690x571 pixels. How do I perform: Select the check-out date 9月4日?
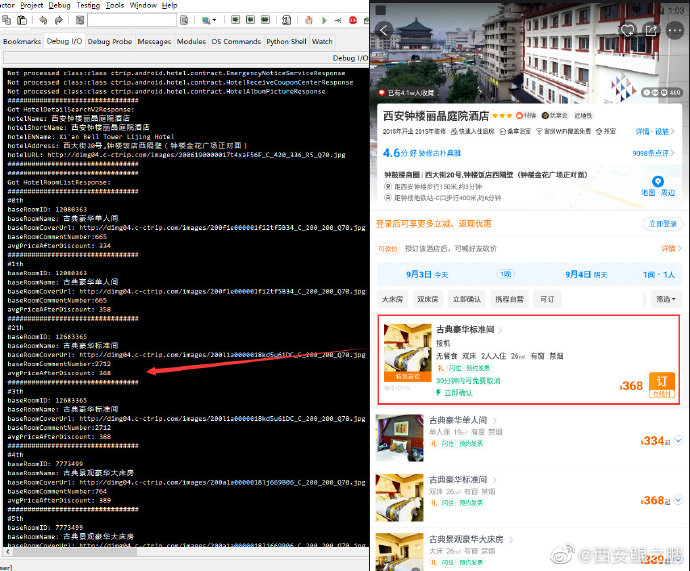click(x=586, y=275)
